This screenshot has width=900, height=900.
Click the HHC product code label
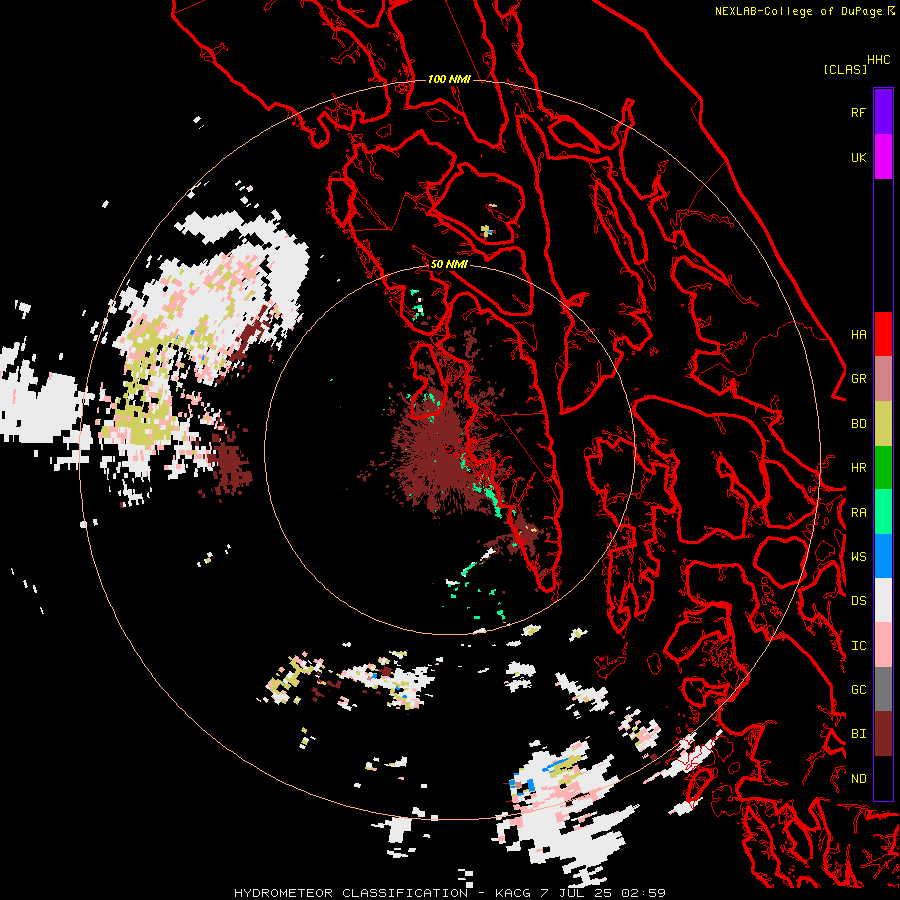(x=879, y=60)
